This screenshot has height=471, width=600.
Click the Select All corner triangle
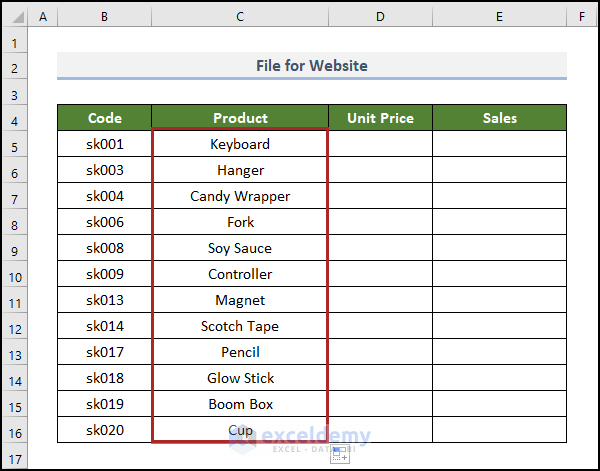tap(14, 18)
